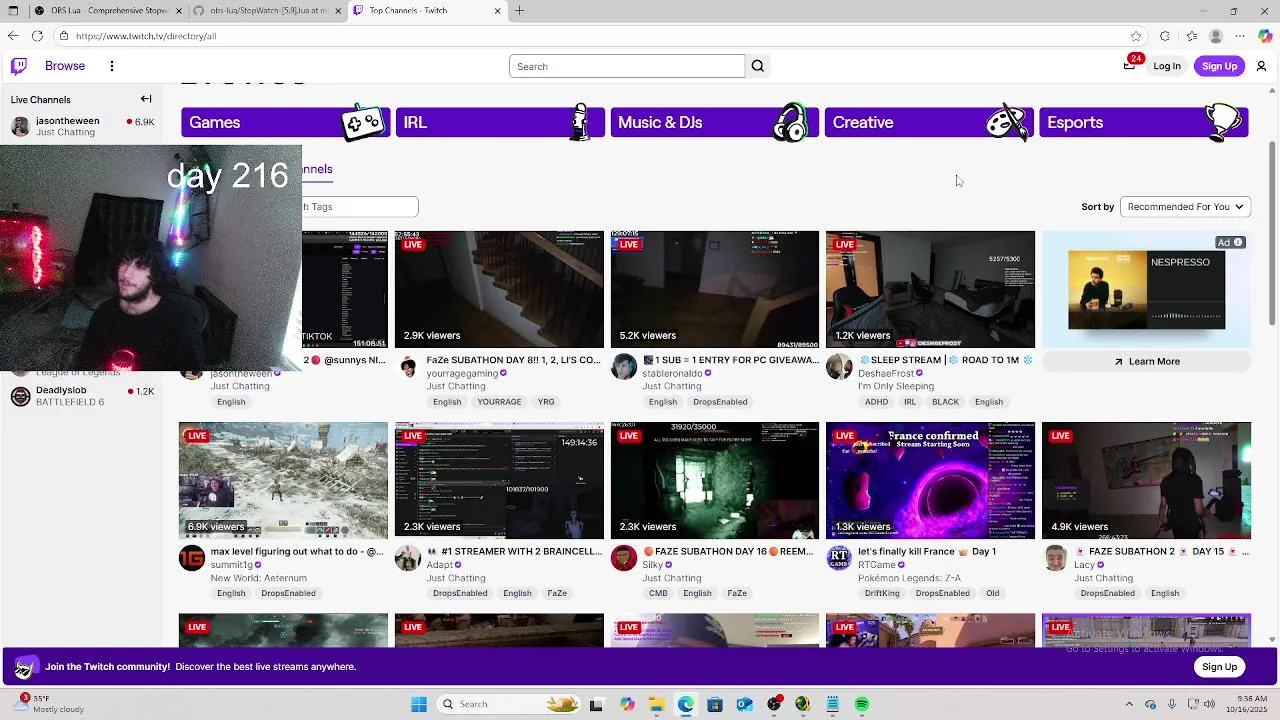Viewport: 1280px width, 720px height.
Task: Focus the Twitch search field
Action: [627, 66]
